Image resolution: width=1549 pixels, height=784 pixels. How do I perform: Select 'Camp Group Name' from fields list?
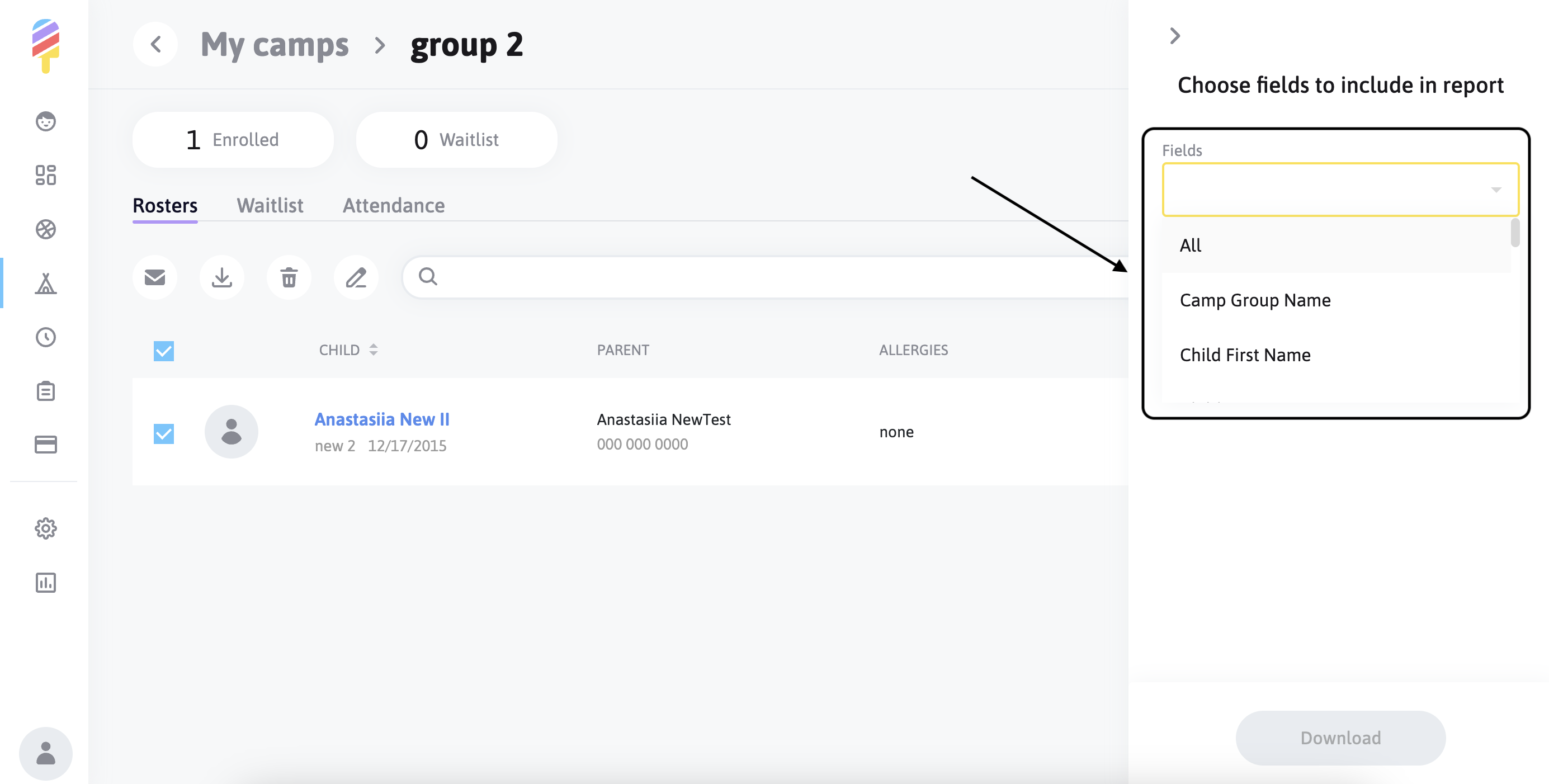pyautogui.click(x=1255, y=300)
